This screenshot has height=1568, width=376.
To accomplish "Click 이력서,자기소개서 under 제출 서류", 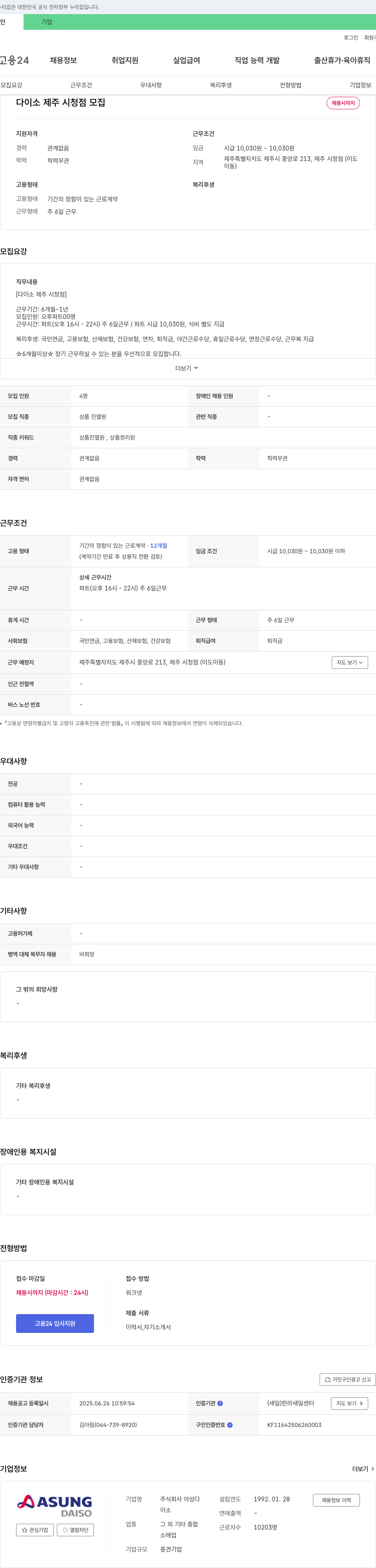I will coord(148,1327).
